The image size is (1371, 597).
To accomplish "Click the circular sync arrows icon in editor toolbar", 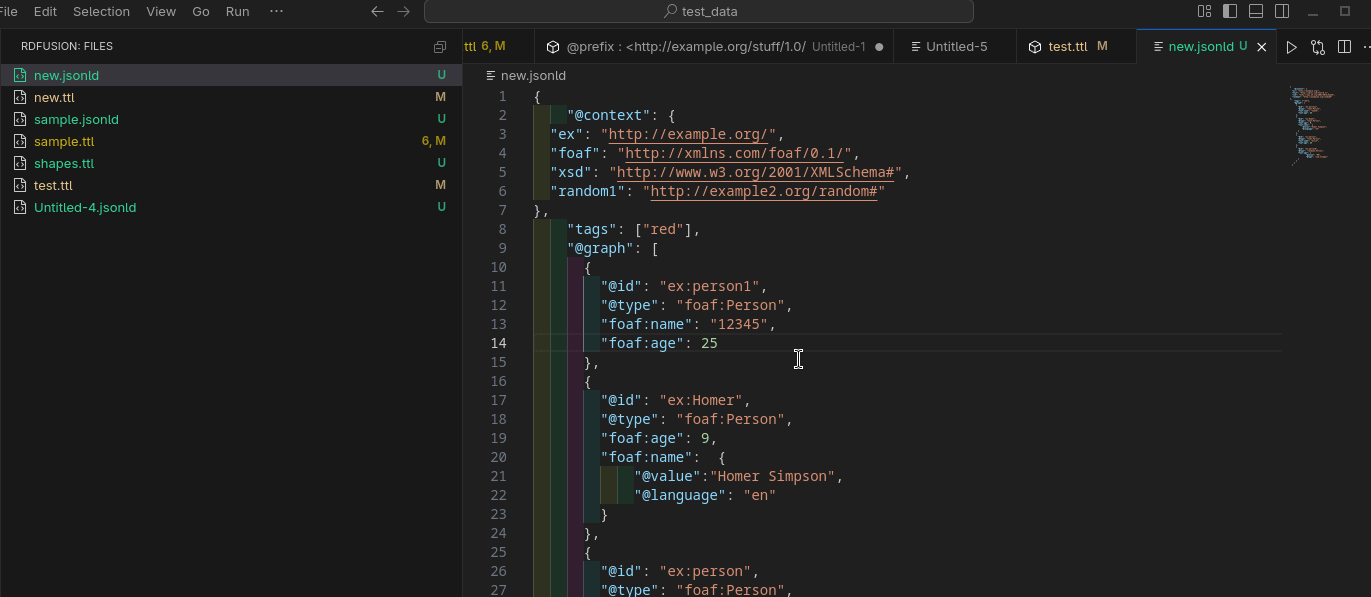I will [x=1318, y=46].
